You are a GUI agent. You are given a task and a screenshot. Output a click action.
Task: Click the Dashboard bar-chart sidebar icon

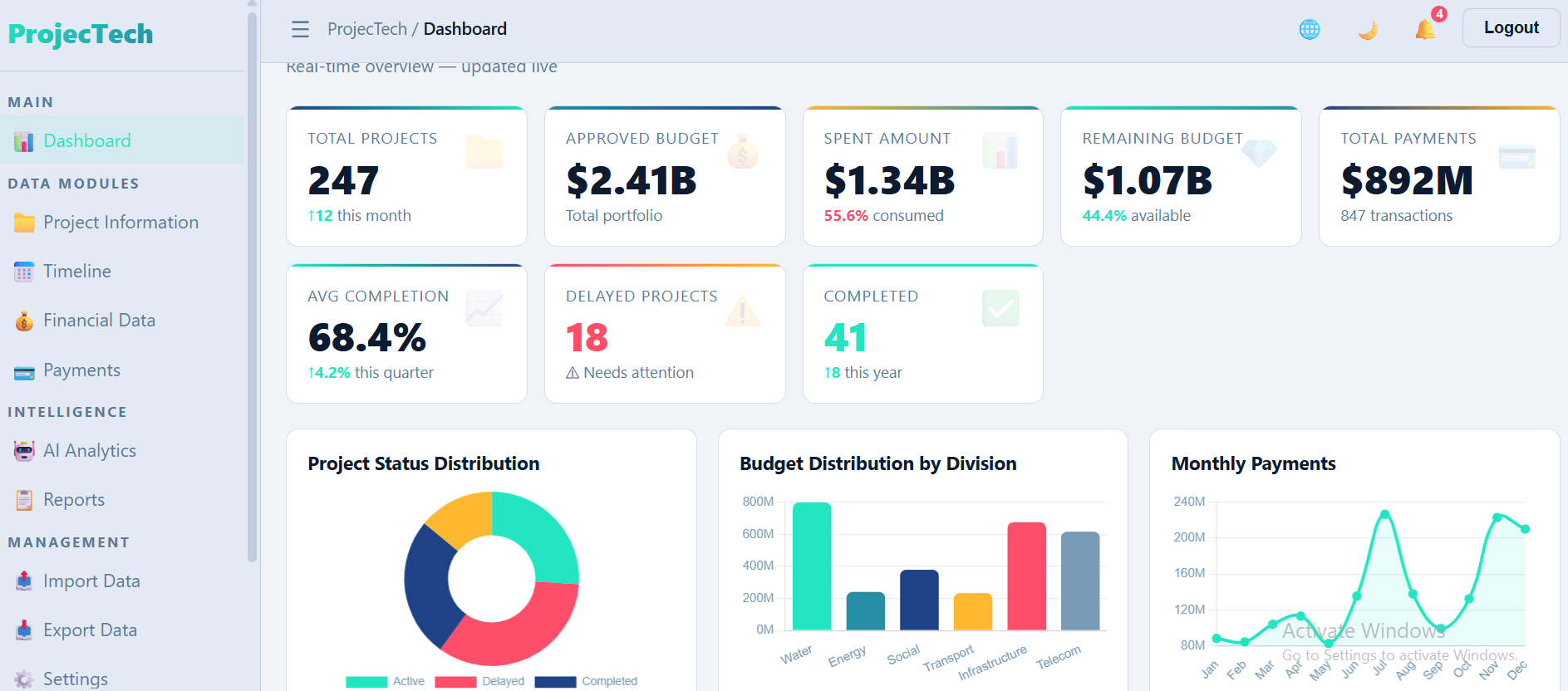(x=24, y=141)
